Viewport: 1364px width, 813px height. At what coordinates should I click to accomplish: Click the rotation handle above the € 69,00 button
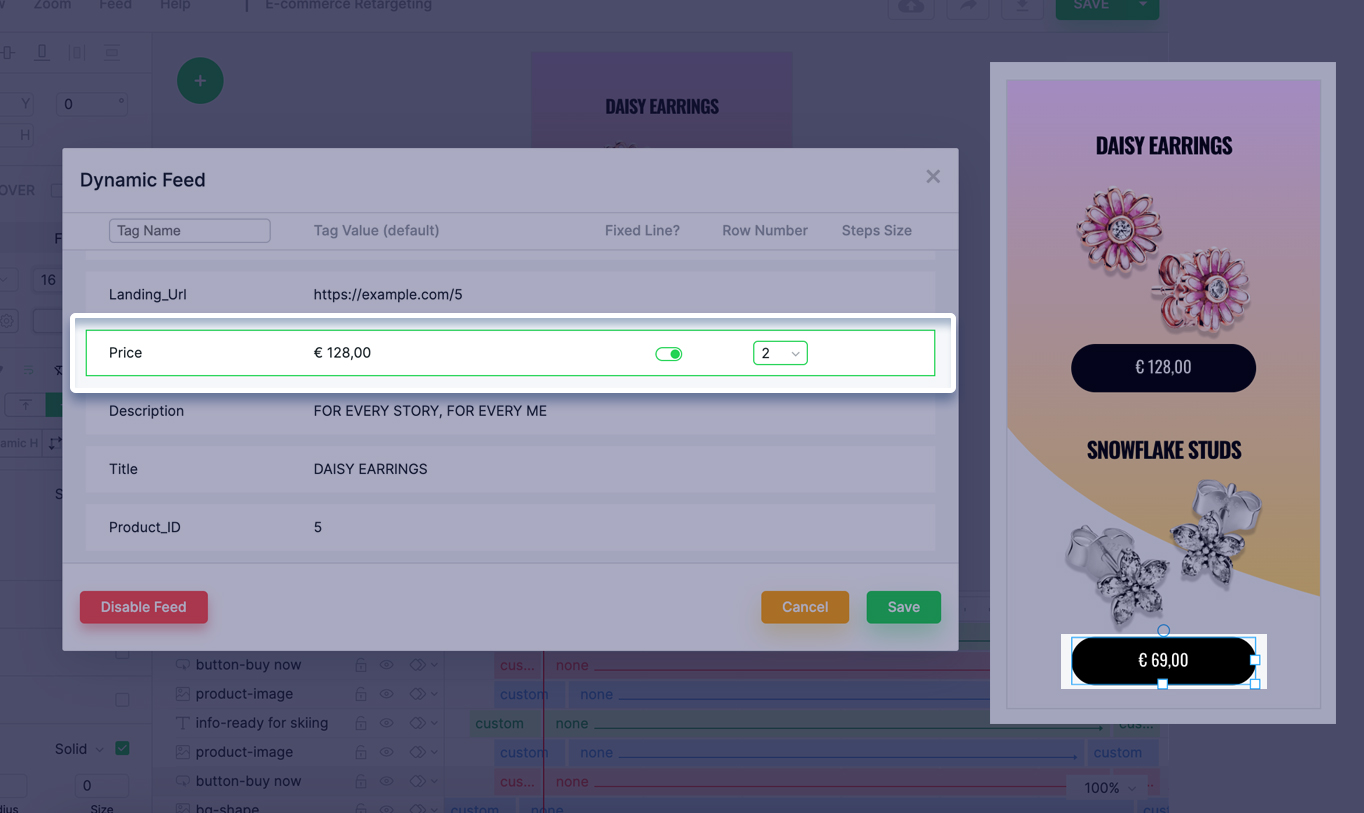pos(1163,630)
